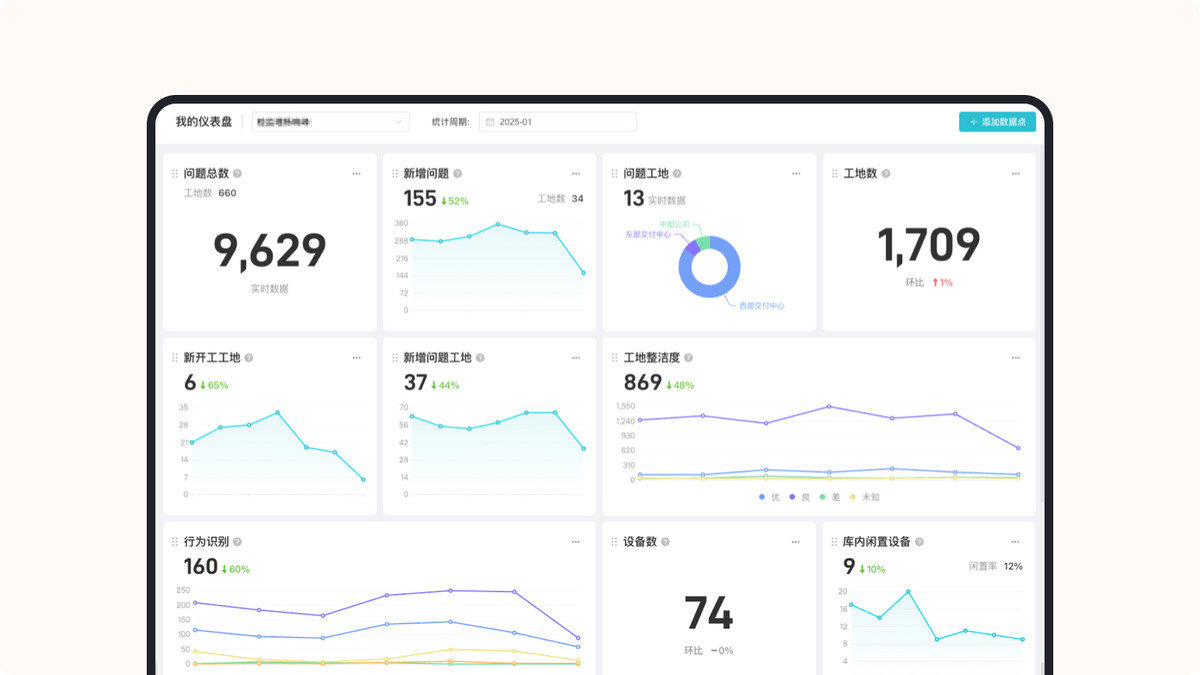Viewport: 1200px width, 675px height.
Task: Open the more menu on 行为识别 card
Action: pyautogui.click(x=576, y=541)
